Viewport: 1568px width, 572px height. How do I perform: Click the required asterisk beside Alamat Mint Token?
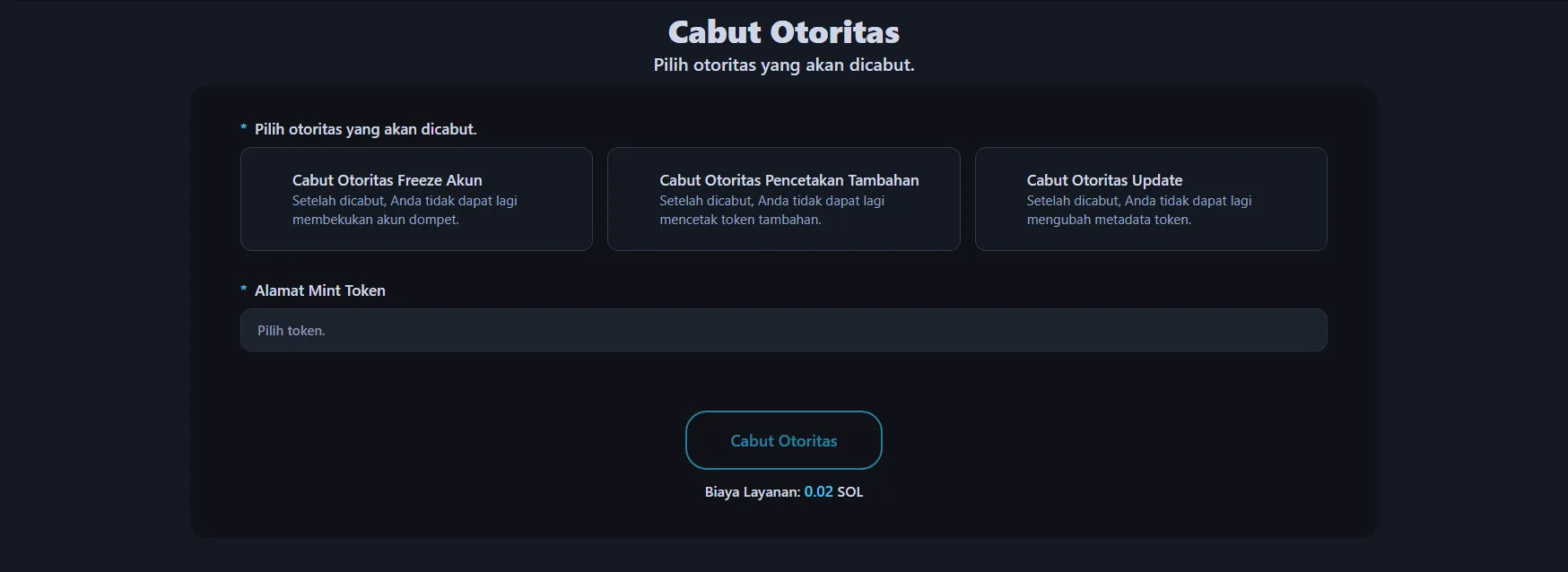(x=243, y=290)
